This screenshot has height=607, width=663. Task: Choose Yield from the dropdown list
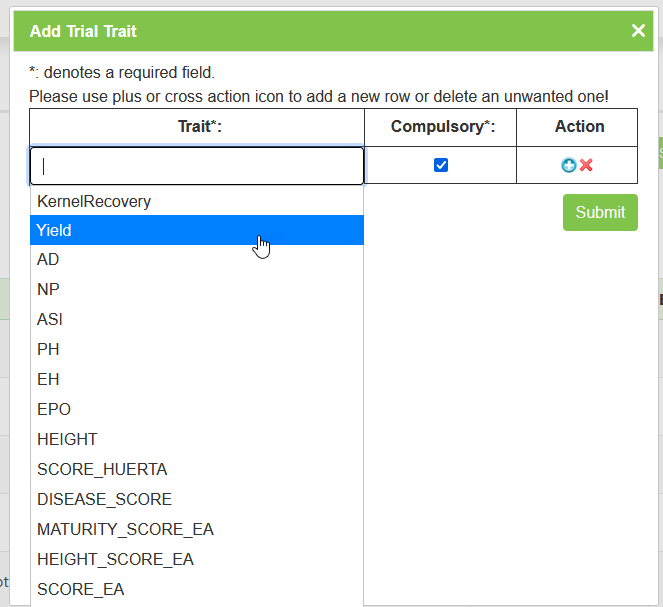point(54,230)
